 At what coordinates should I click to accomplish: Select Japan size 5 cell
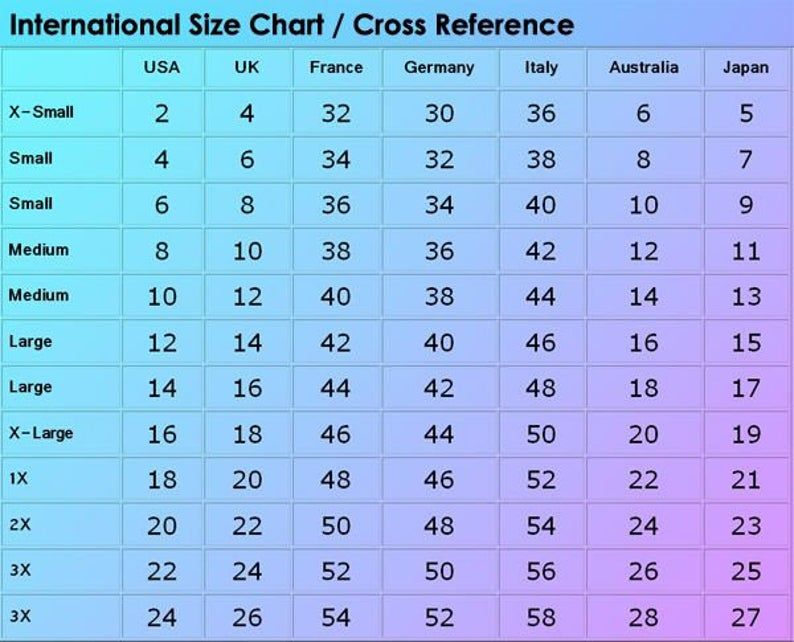pos(746,113)
